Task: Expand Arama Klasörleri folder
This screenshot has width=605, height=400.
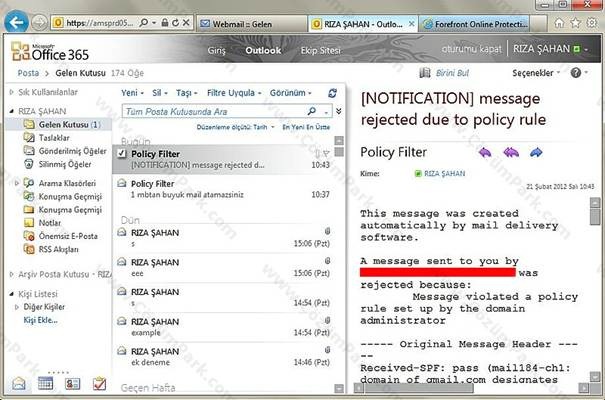Action: tap(17, 183)
